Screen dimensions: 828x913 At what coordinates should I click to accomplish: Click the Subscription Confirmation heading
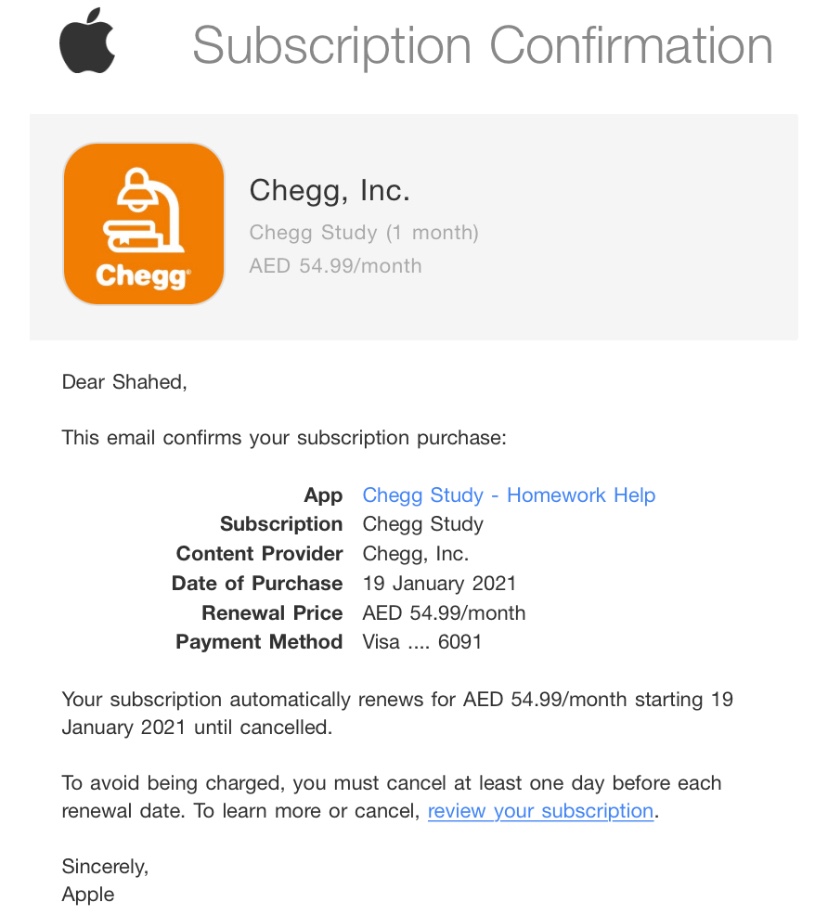pos(483,45)
